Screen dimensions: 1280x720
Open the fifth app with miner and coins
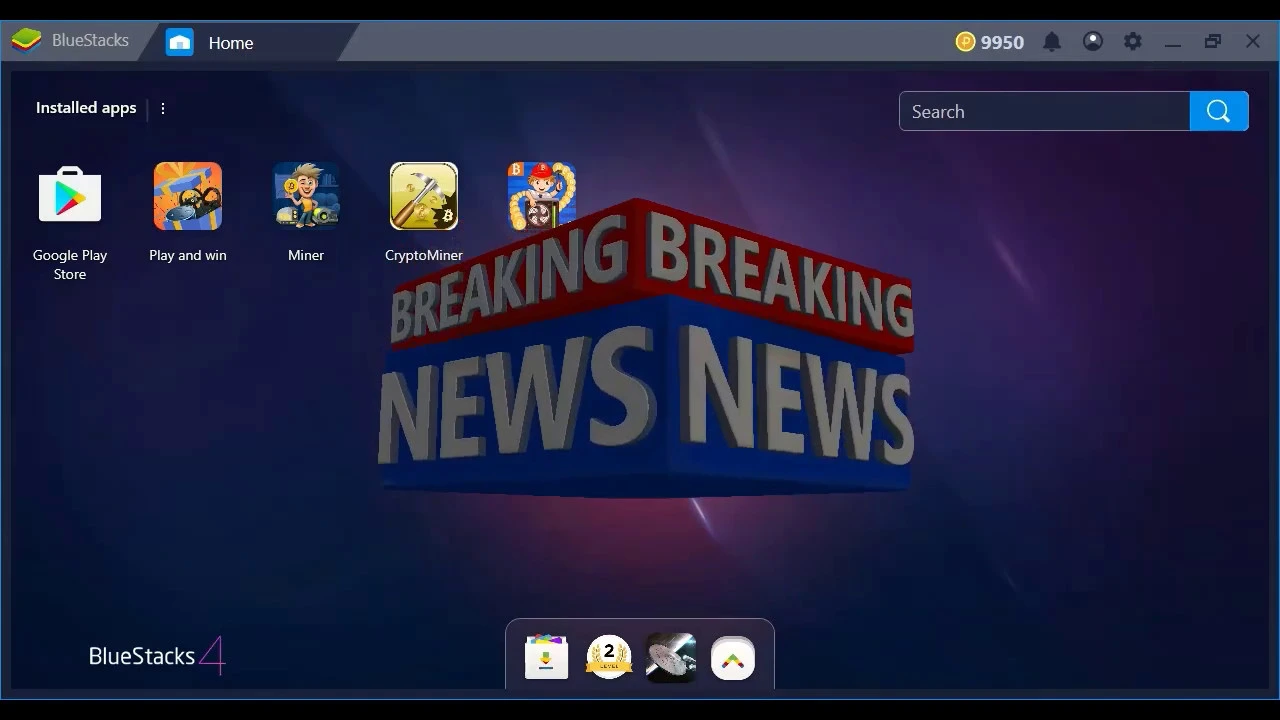pos(542,196)
